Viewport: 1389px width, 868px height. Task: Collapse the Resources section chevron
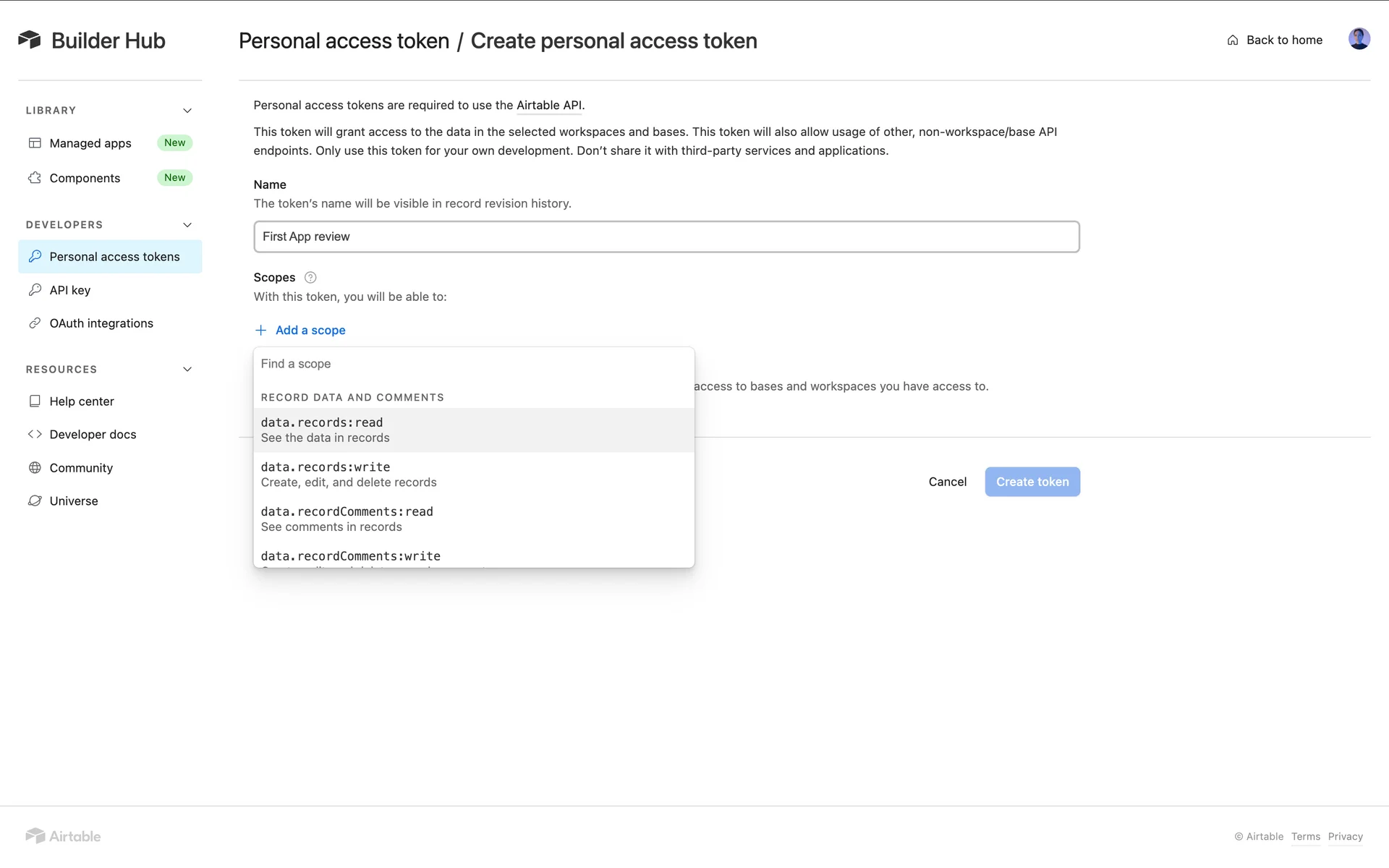coord(187,370)
